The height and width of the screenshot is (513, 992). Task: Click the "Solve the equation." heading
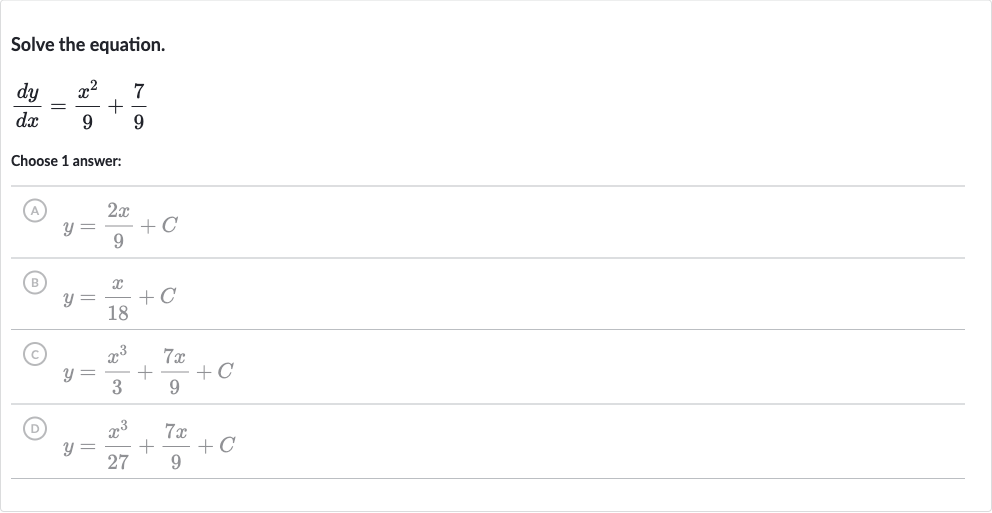(88, 45)
